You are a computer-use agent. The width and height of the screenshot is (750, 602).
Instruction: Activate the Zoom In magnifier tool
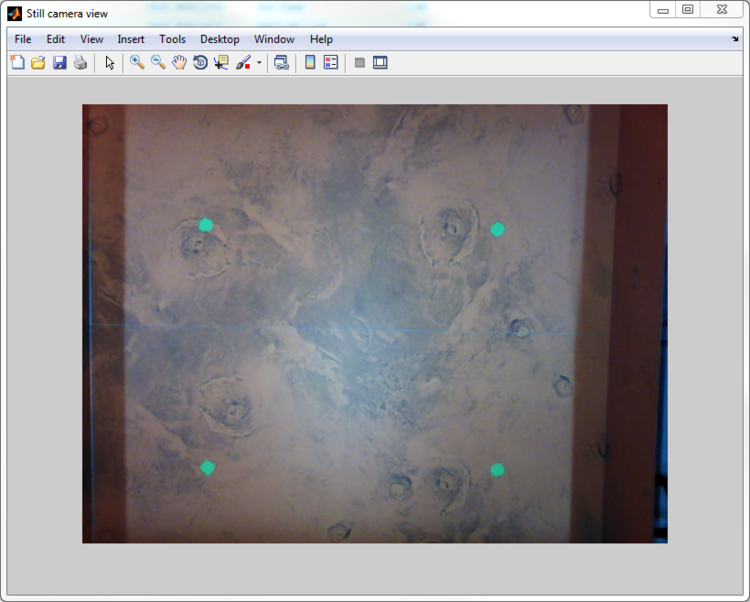[x=137, y=63]
